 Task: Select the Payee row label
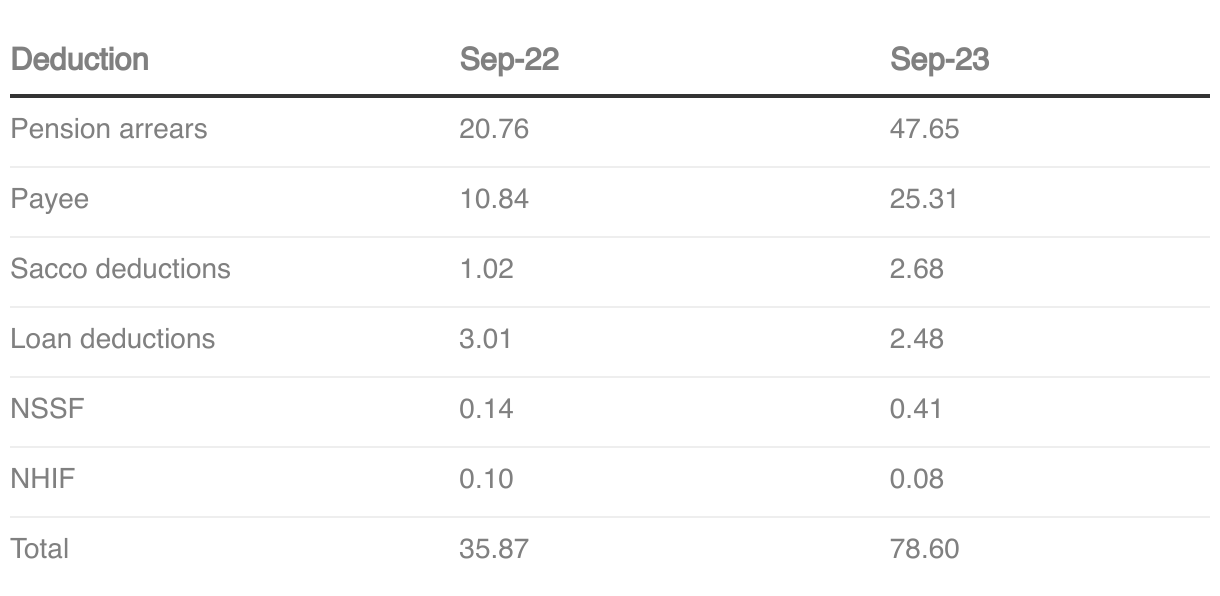pos(49,199)
